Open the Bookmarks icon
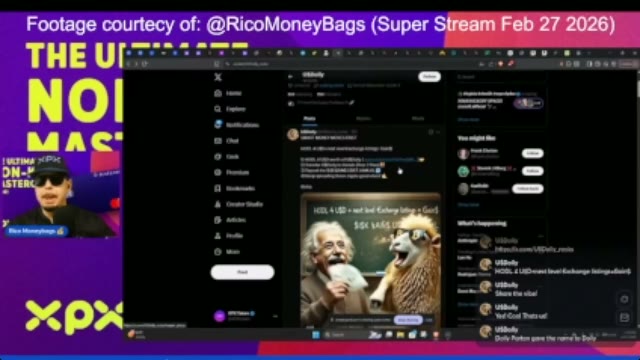The width and height of the screenshot is (640, 360). pyautogui.click(x=218, y=188)
